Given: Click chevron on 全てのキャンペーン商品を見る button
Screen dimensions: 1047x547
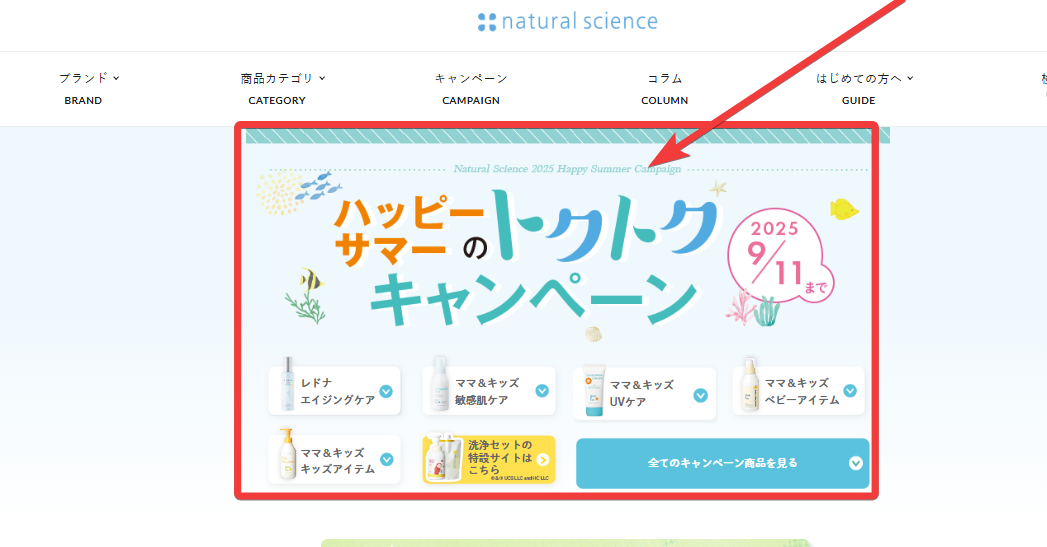Looking at the screenshot, I should 855,464.
